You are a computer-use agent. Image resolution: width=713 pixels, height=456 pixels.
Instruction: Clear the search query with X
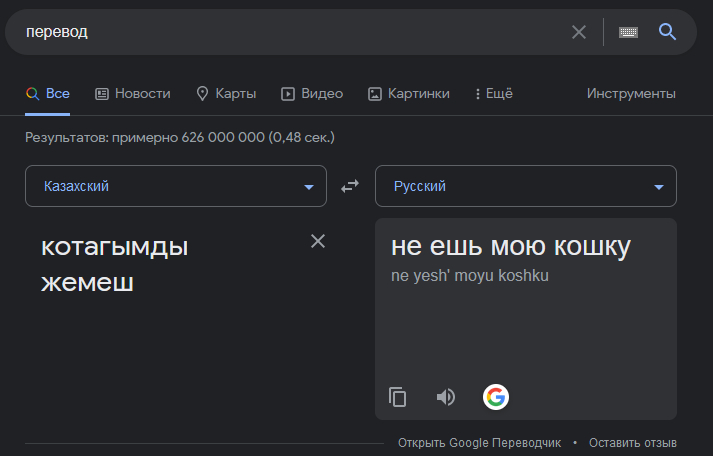click(579, 32)
